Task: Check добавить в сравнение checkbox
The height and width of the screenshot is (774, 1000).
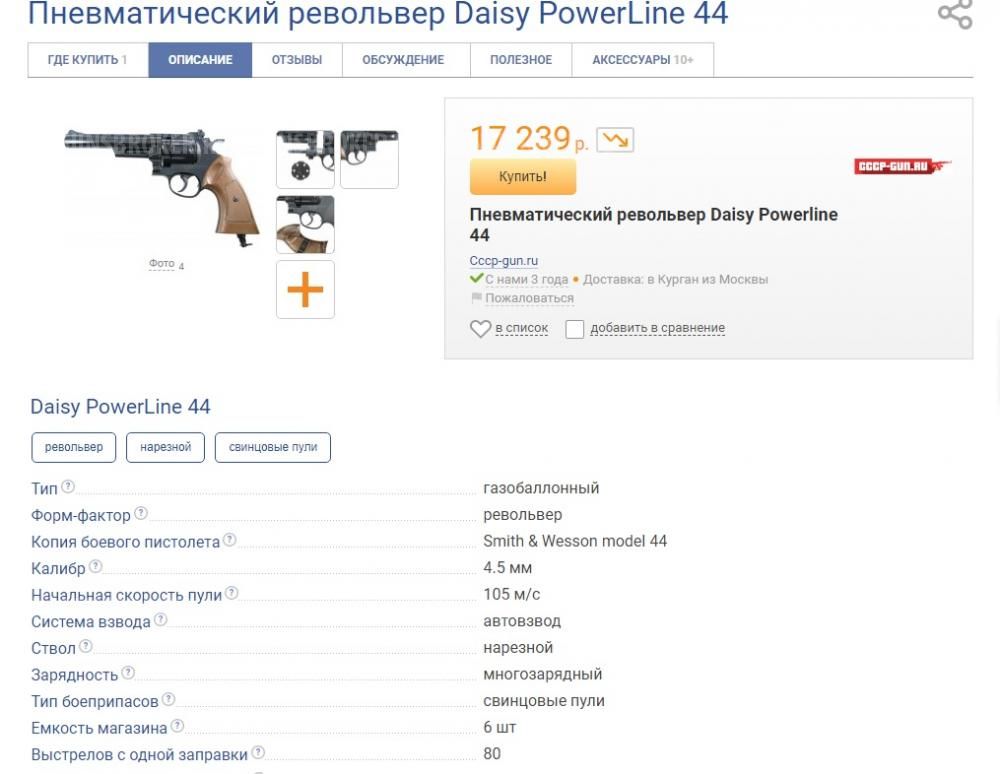Action: (x=574, y=328)
